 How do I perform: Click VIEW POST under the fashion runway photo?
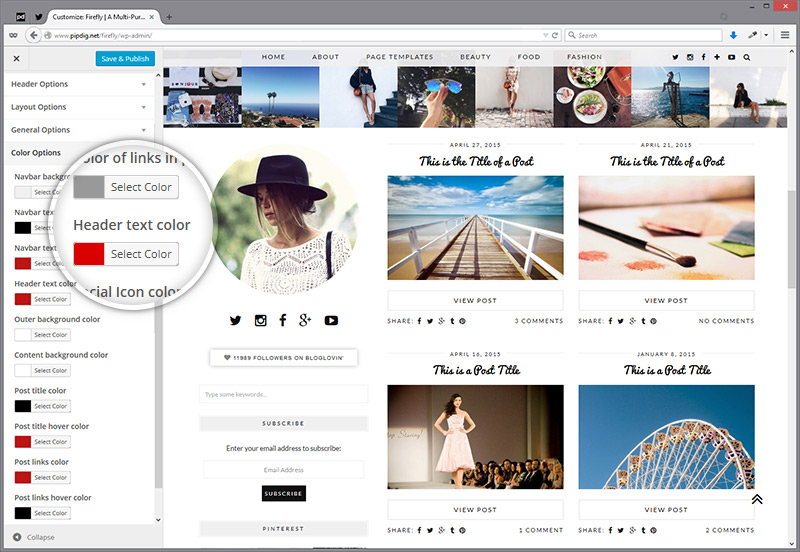(475, 510)
